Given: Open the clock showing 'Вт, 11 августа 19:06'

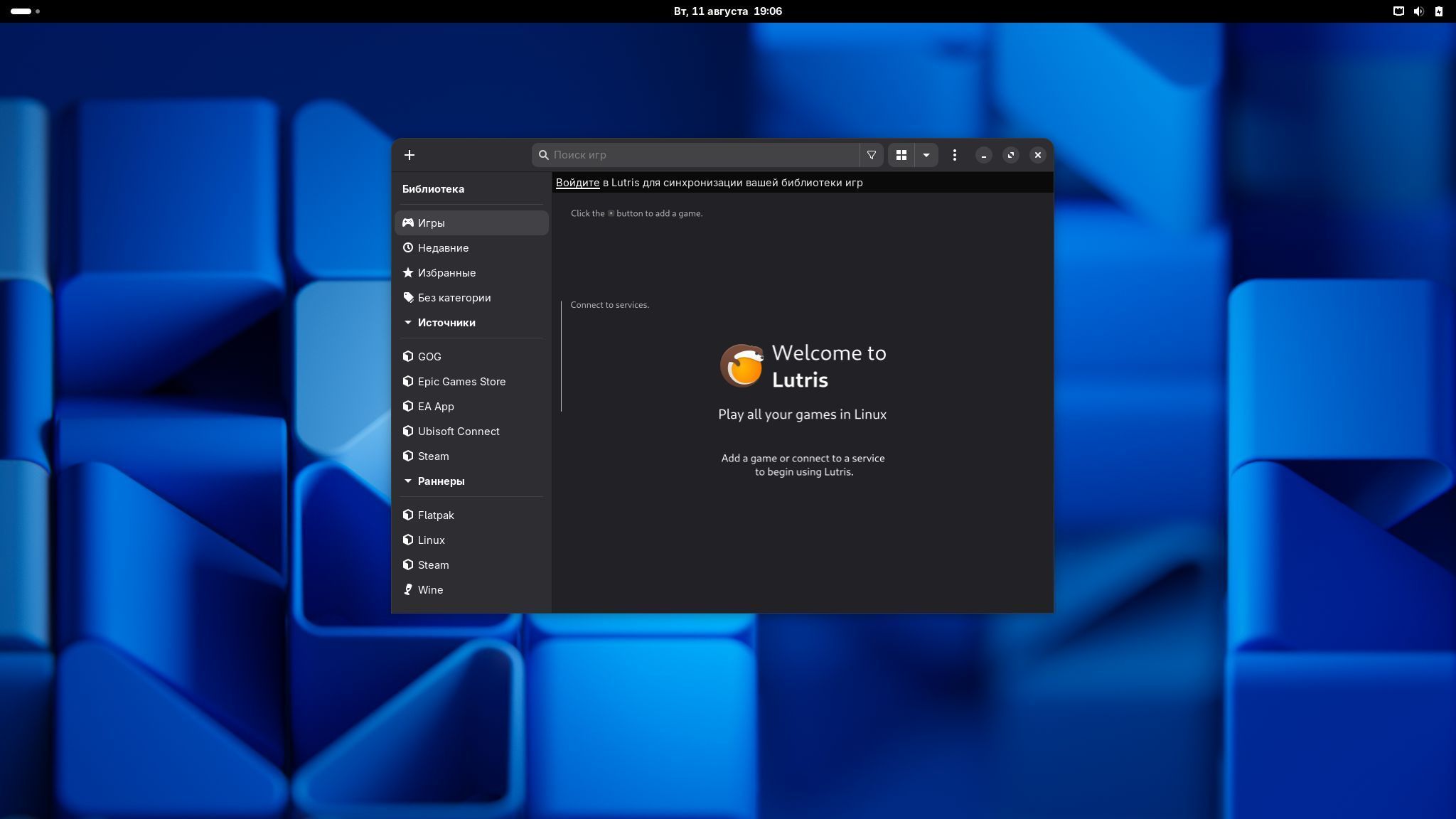Looking at the screenshot, I should tap(728, 11).
